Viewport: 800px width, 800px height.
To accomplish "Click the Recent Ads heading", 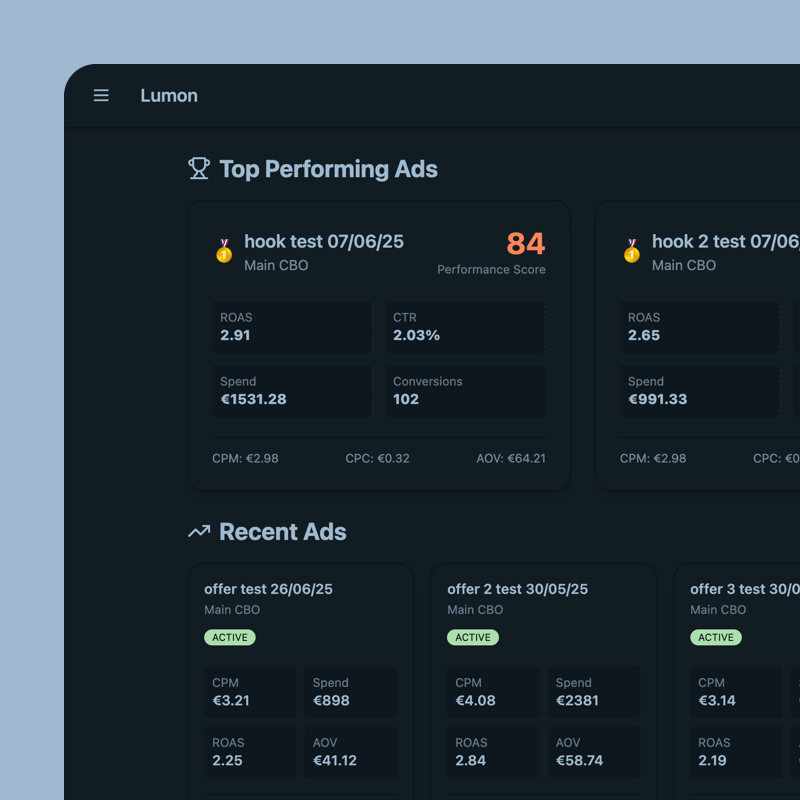I will click(283, 532).
